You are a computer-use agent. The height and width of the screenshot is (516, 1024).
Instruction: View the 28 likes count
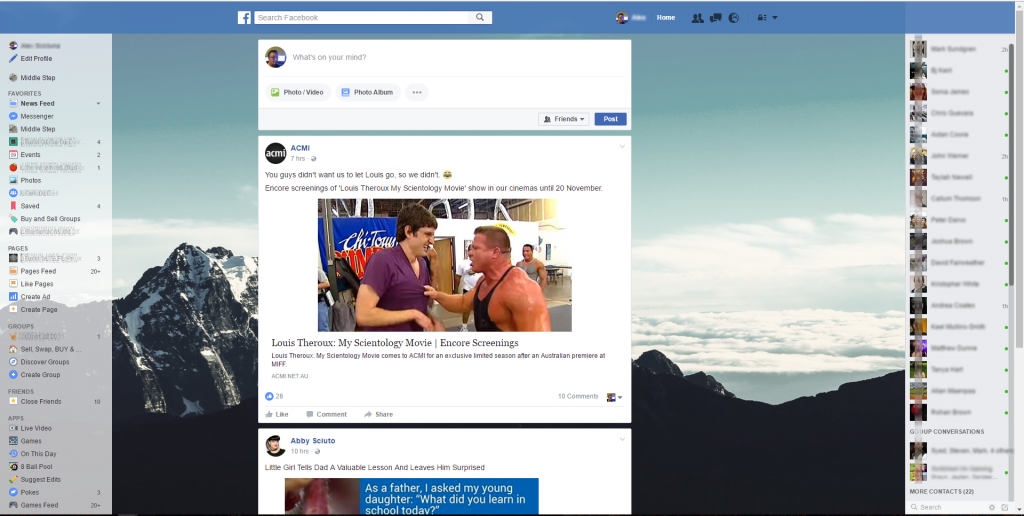coord(274,396)
